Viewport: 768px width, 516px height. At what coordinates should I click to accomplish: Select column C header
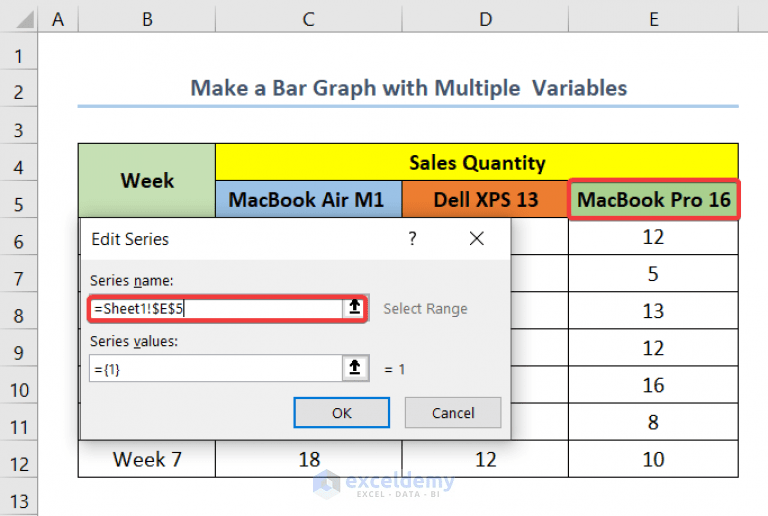point(309,19)
